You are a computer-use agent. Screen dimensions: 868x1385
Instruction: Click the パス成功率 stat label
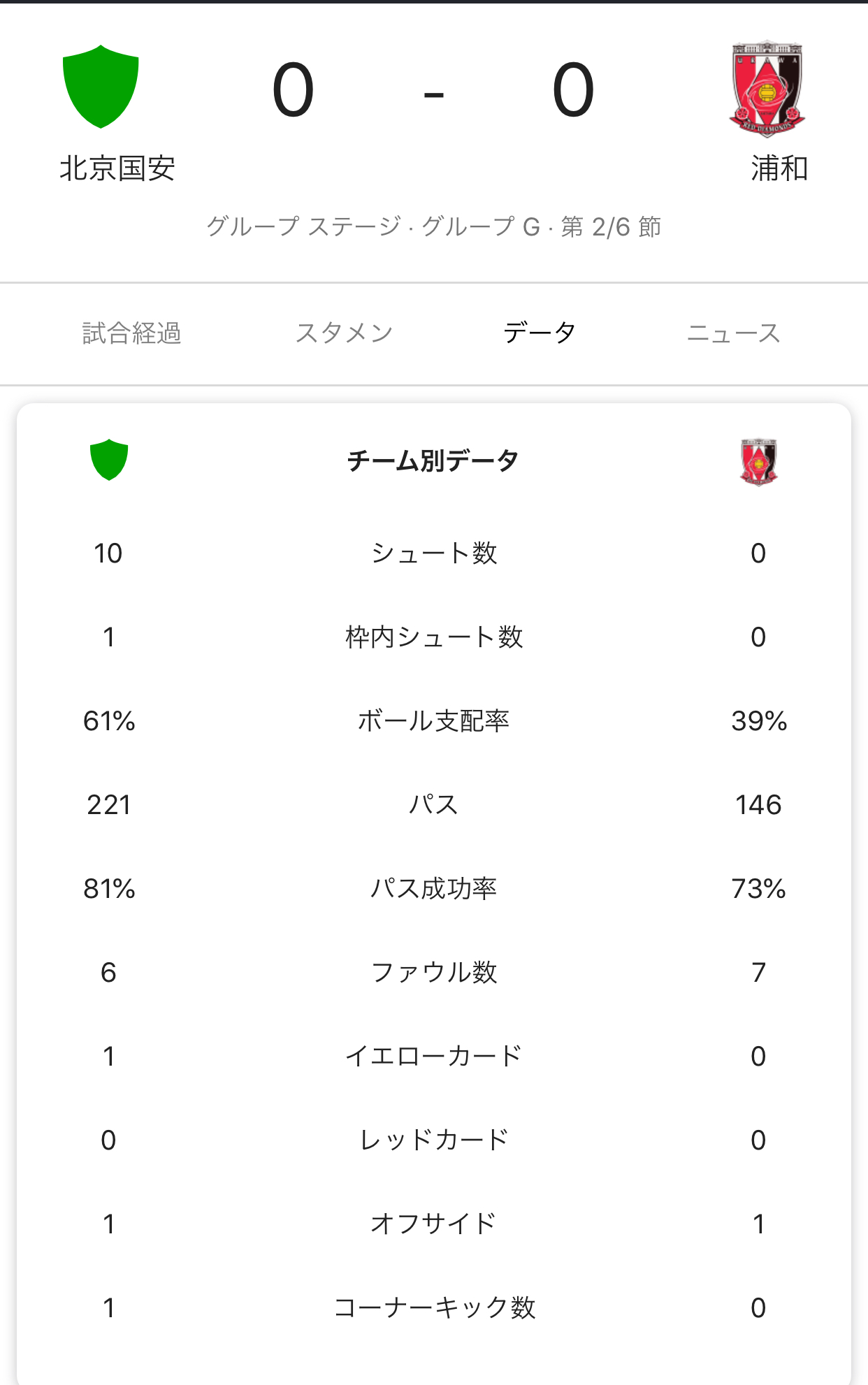(x=433, y=888)
